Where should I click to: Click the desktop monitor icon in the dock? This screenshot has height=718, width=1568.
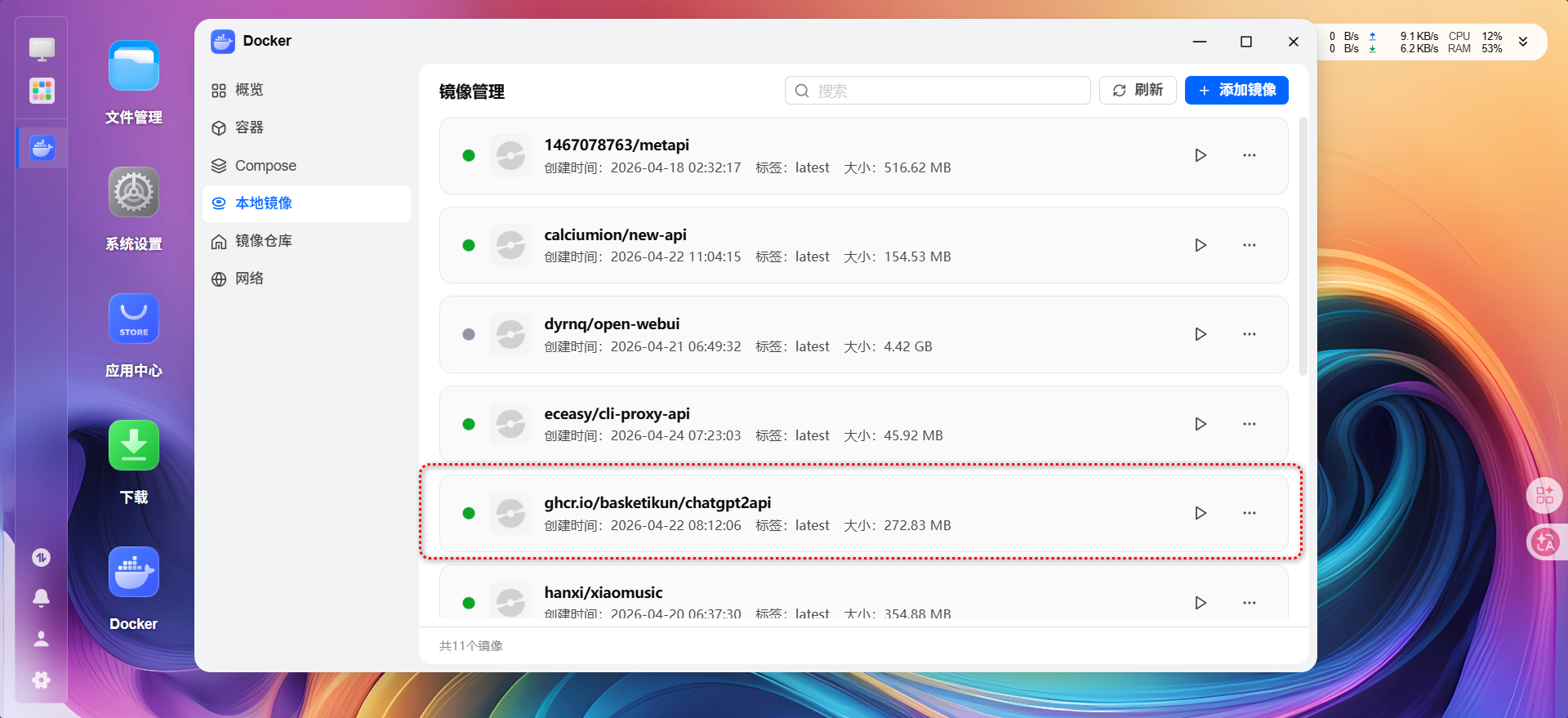tap(42, 50)
